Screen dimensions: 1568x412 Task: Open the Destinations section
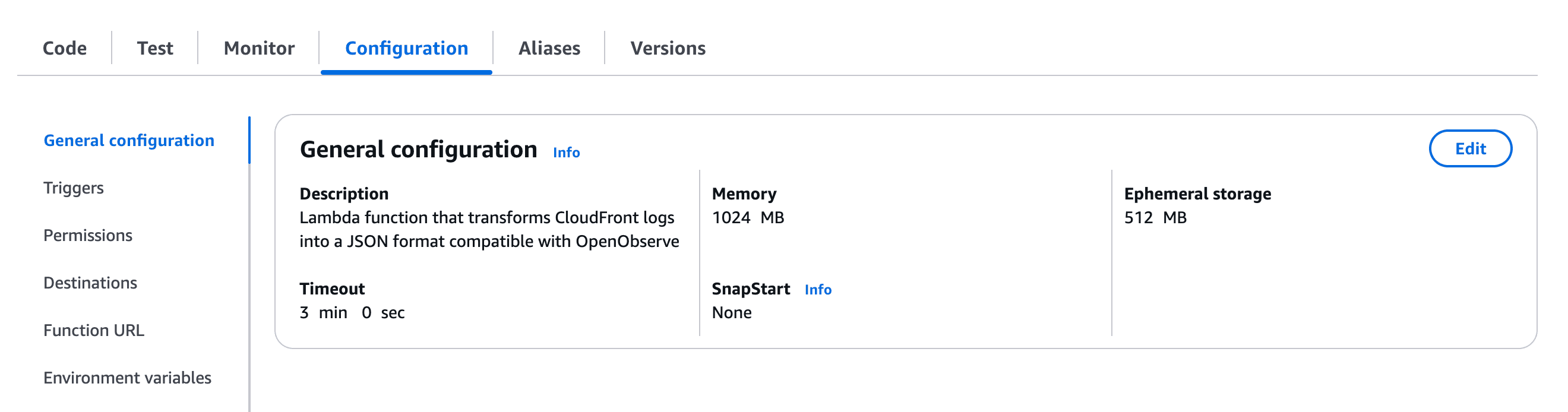click(x=90, y=283)
